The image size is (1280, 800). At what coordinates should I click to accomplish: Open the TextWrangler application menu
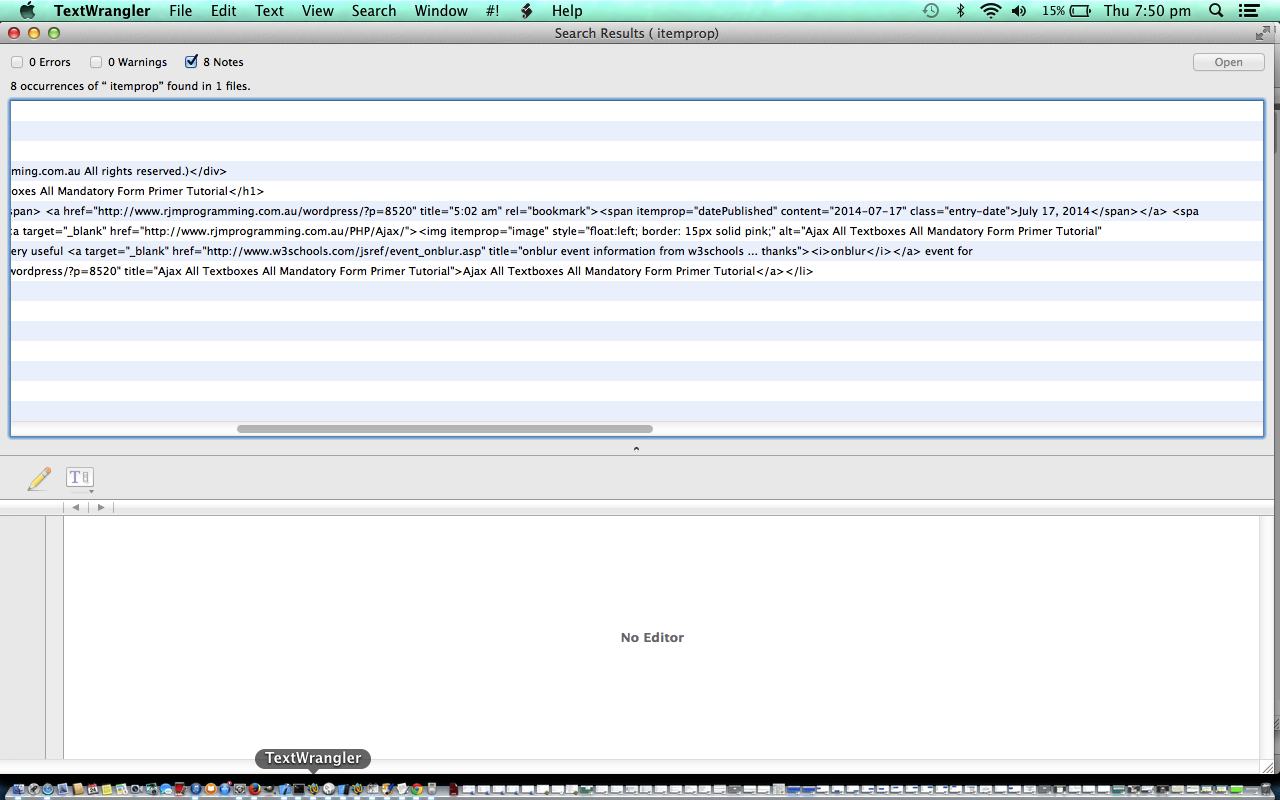(x=102, y=11)
